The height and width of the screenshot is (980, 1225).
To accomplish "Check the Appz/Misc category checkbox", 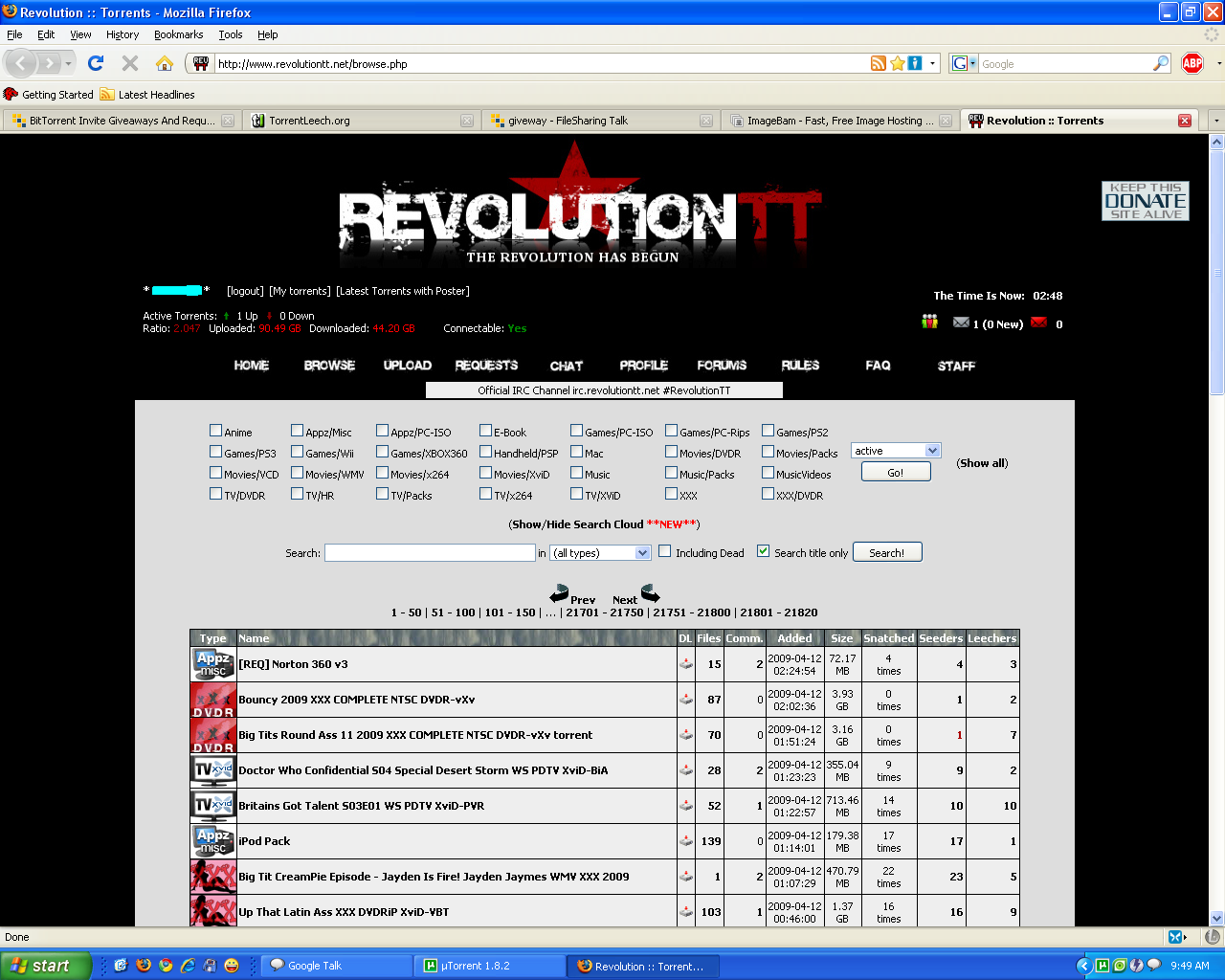I will (x=297, y=432).
